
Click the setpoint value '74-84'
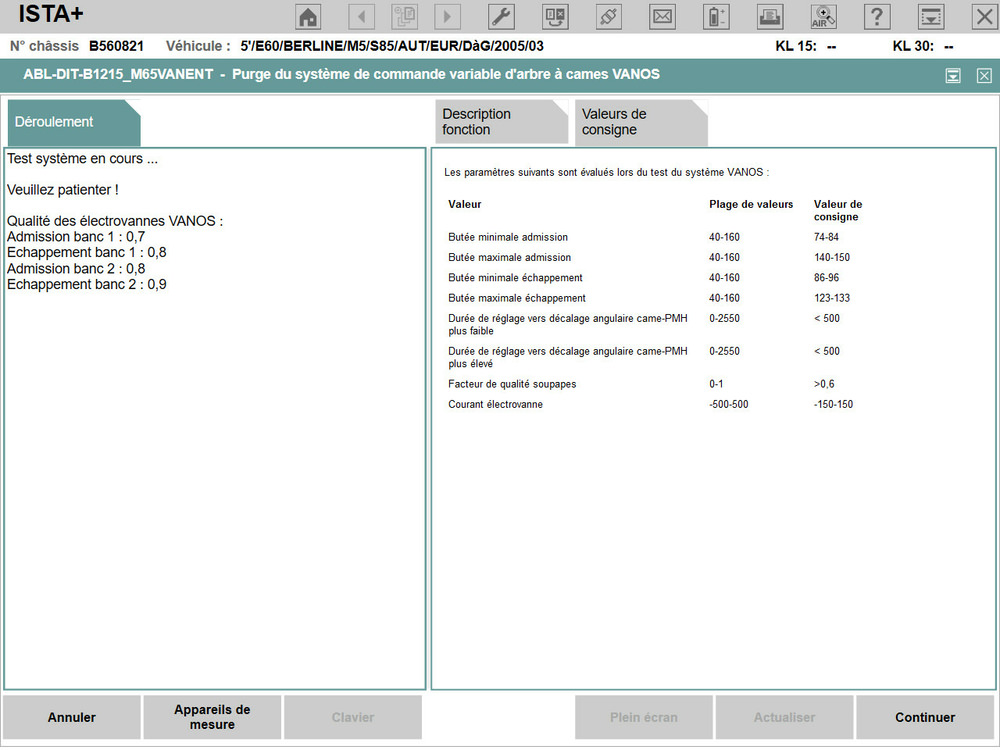(x=826, y=237)
